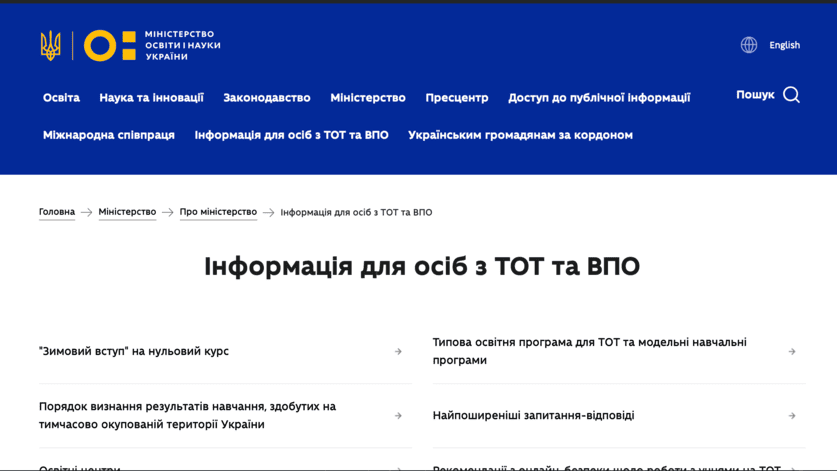The image size is (837, 471).
Task: Open Міжнародна співпраця menu
Action: pos(109,135)
